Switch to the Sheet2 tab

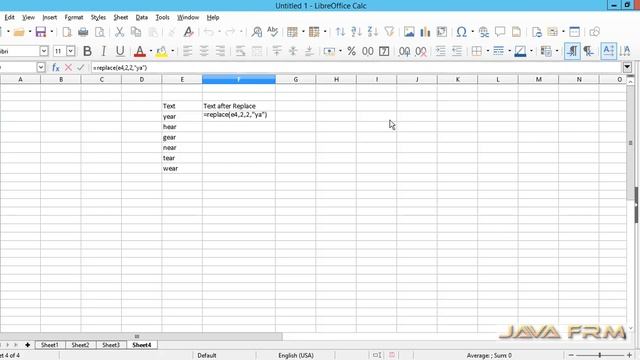[x=80, y=345]
